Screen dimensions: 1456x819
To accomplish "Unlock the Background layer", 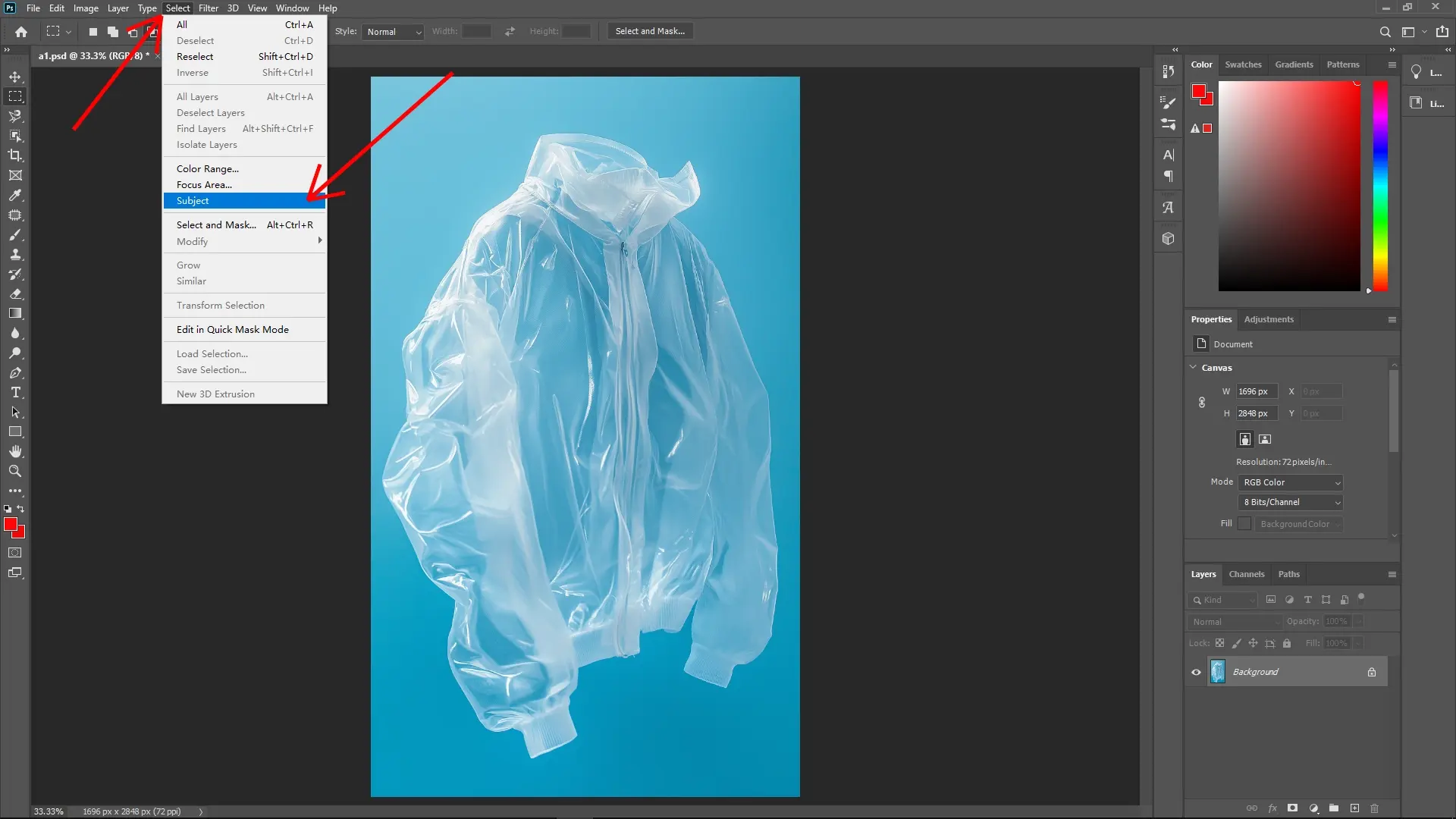I will pos(1371,672).
